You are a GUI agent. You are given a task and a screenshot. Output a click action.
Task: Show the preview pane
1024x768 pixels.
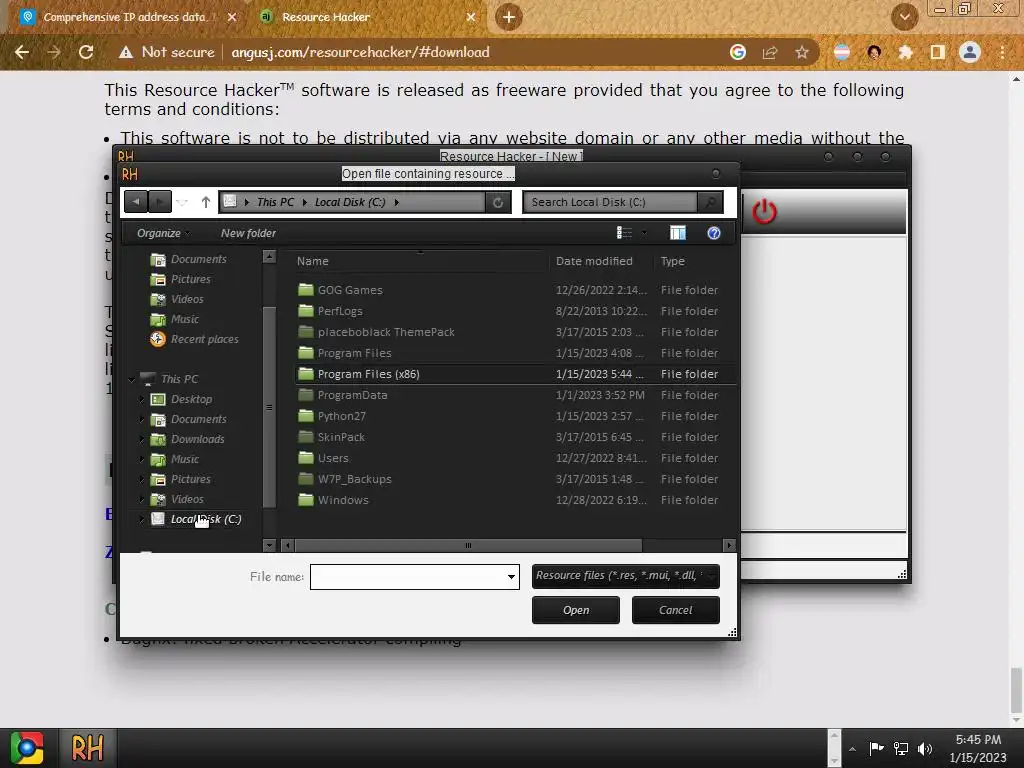(x=678, y=233)
